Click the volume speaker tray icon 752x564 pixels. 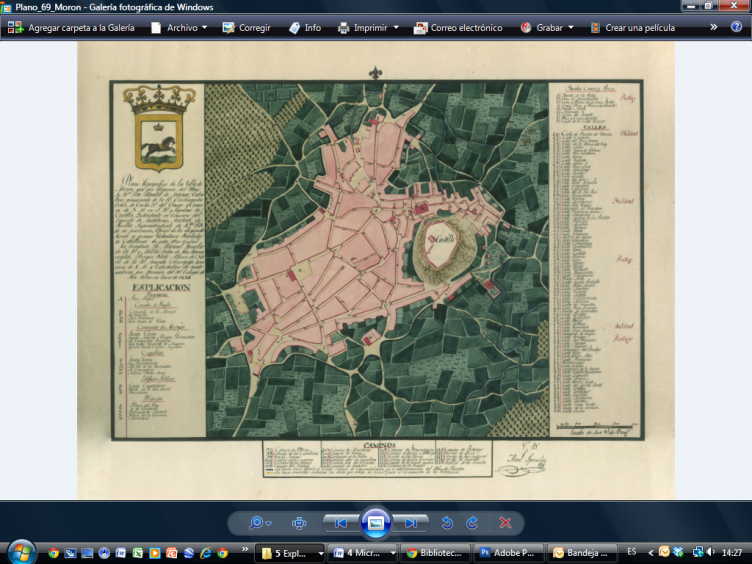(x=711, y=552)
